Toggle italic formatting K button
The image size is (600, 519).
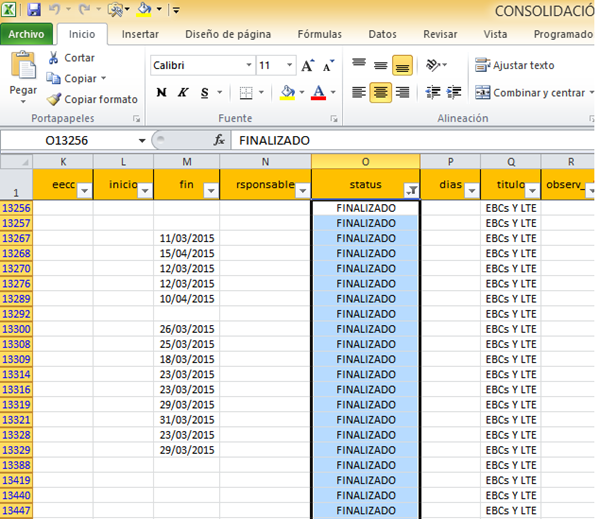183,93
